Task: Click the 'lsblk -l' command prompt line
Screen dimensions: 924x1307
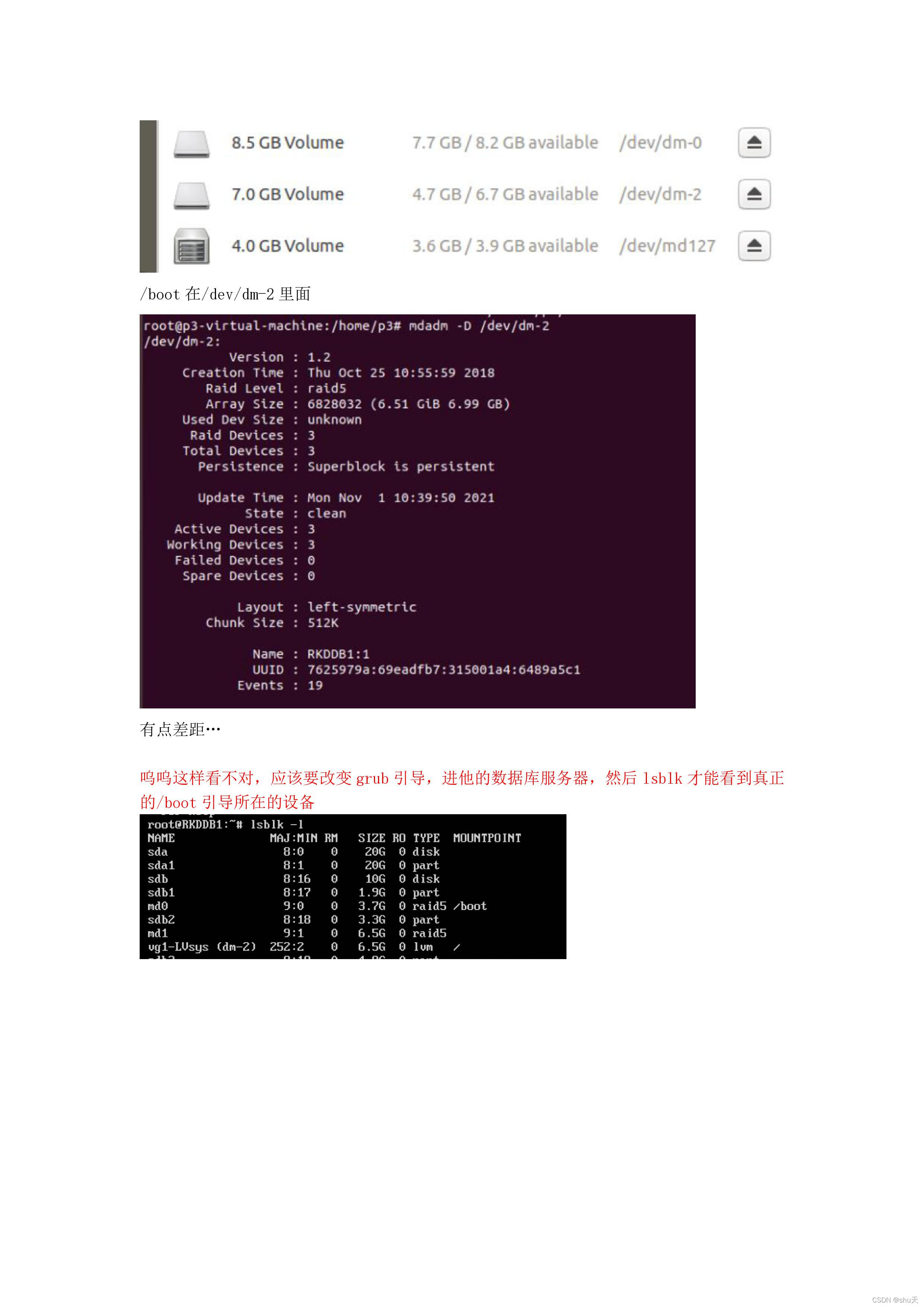Action: pyautogui.click(x=225, y=824)
